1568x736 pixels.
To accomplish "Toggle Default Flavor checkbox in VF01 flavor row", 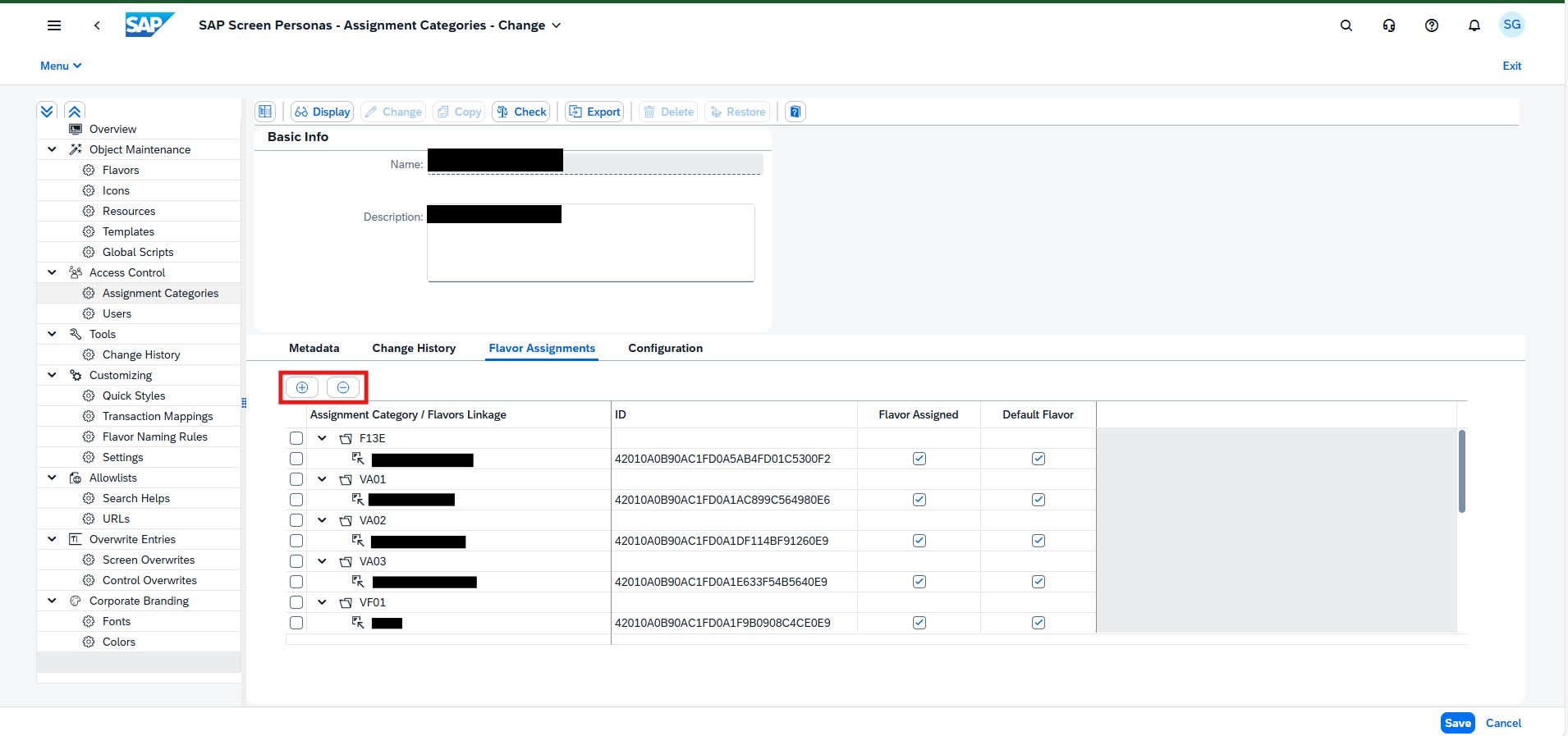I will pos(1038,623).
